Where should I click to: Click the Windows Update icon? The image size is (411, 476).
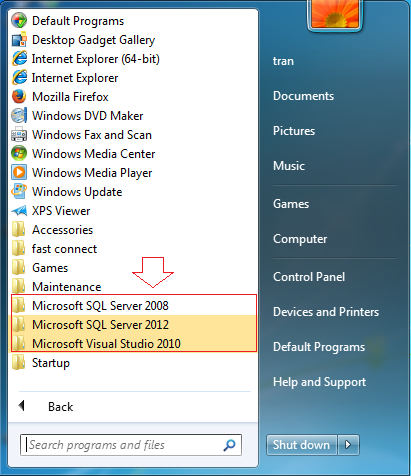19,192
